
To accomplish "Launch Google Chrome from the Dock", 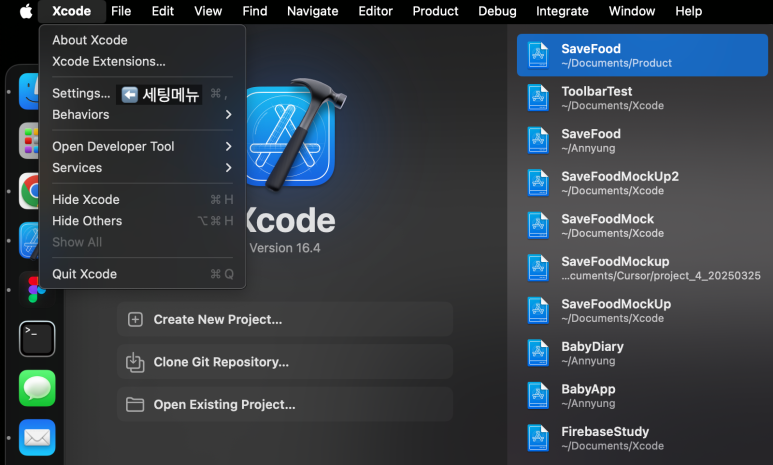I will tap(29, 191).
